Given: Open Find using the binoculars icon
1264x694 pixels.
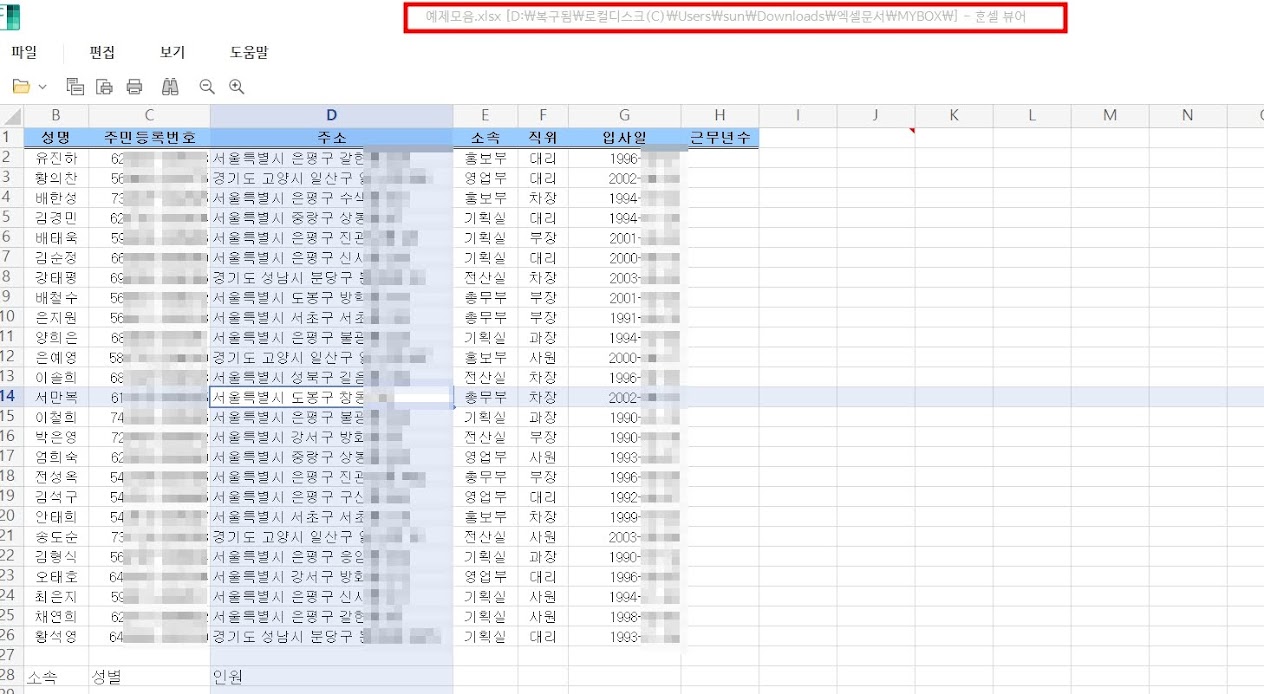Looking at the screenshot, I should (x=170, y=87).
